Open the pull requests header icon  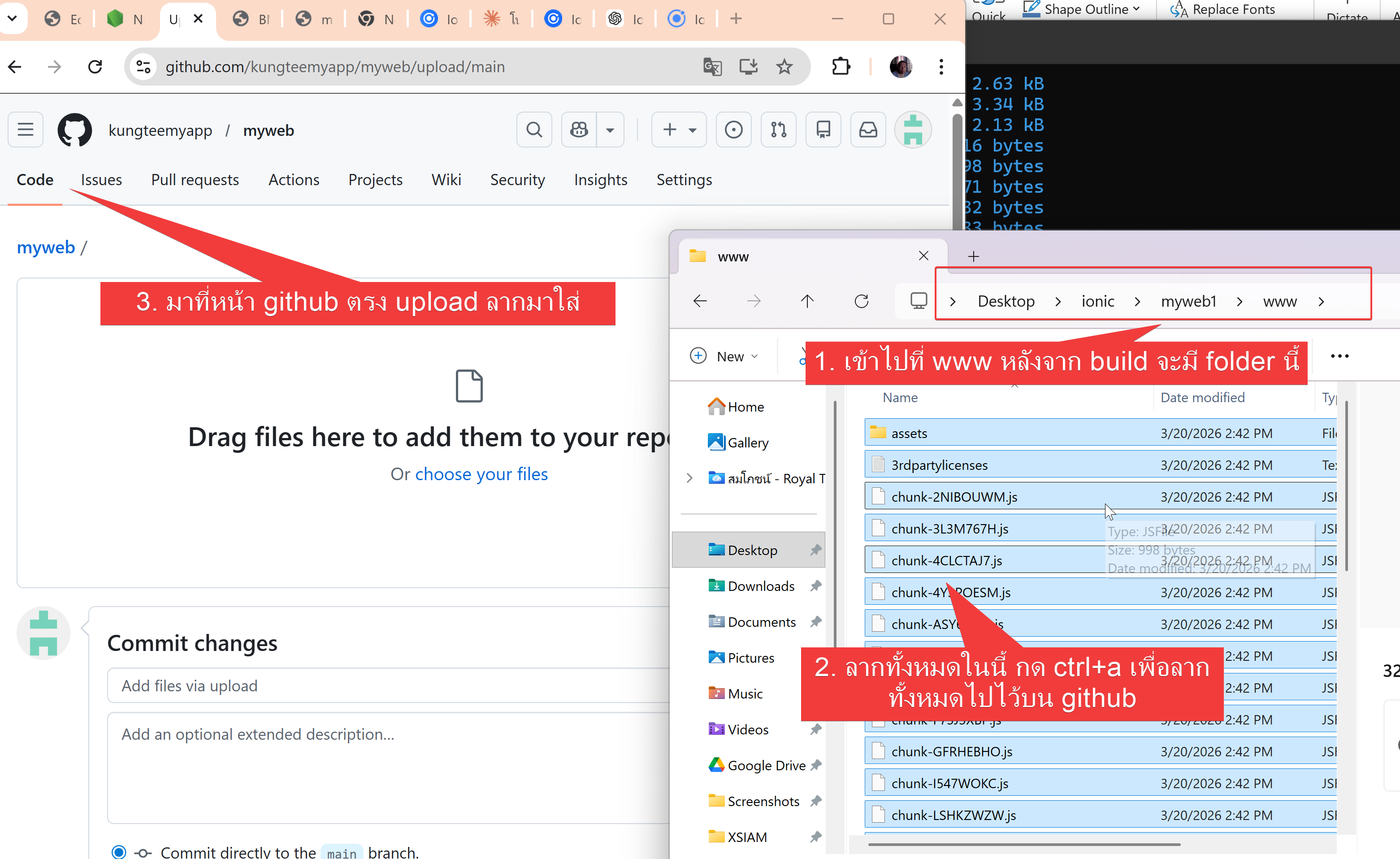[x=778, y=130]
